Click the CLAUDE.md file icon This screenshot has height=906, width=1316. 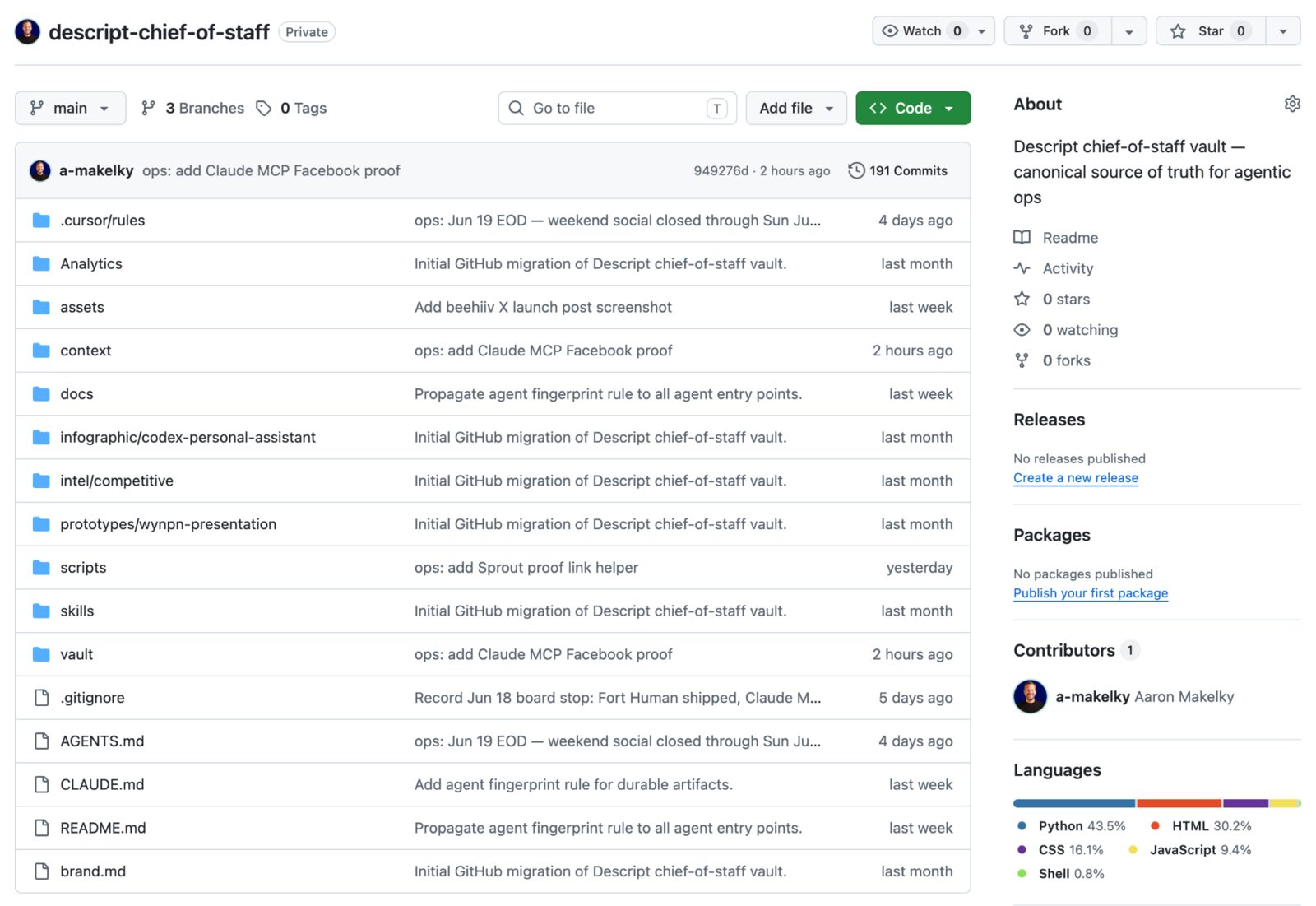coord(41,784)
